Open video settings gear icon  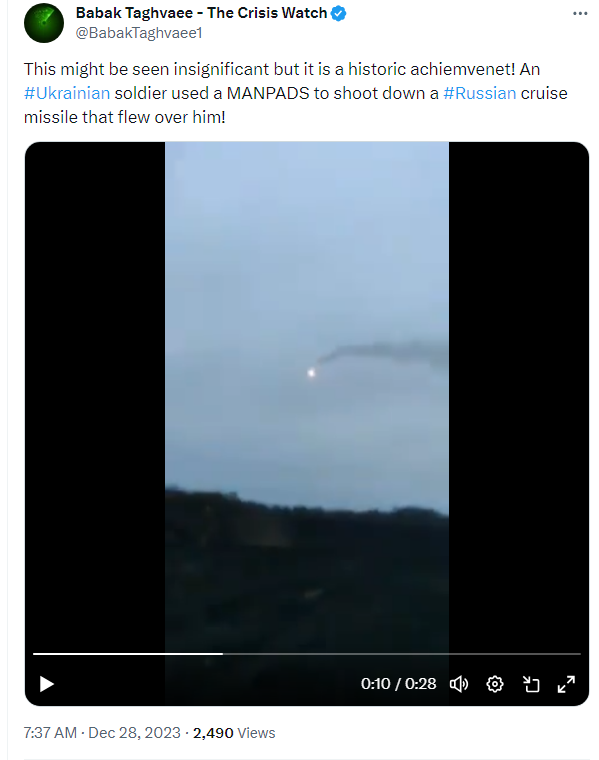[495, 684]
